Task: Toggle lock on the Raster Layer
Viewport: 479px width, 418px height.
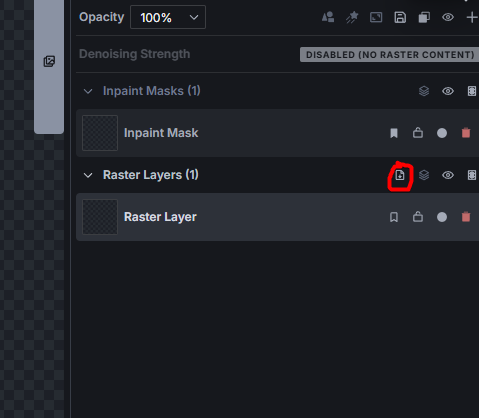Action: pyautogui.click(x=418, y=217)
